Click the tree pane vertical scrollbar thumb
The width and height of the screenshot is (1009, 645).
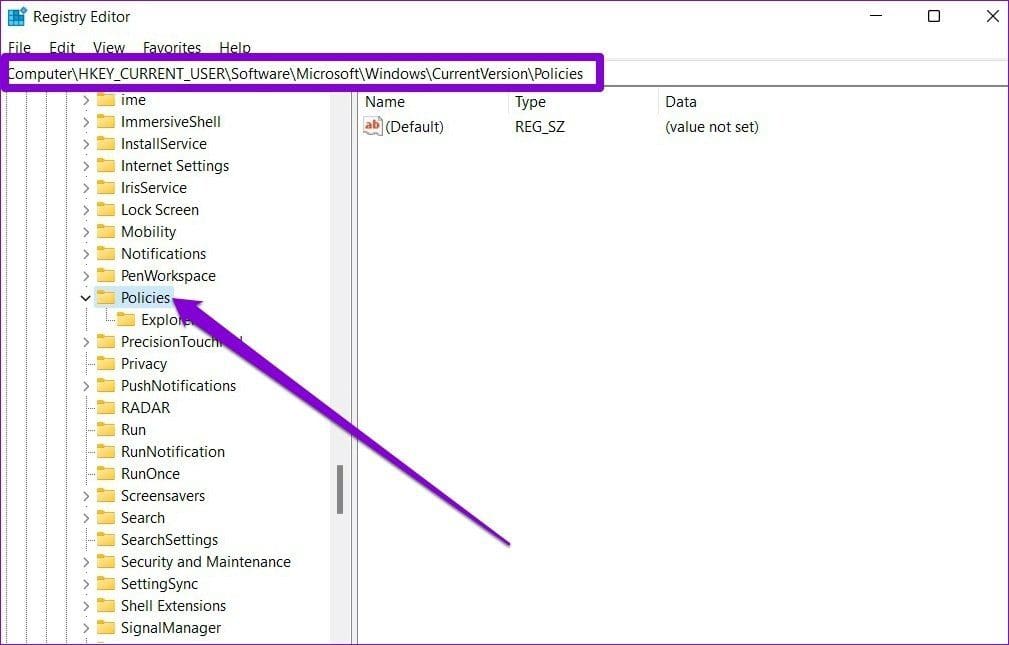tap(340, 490)
